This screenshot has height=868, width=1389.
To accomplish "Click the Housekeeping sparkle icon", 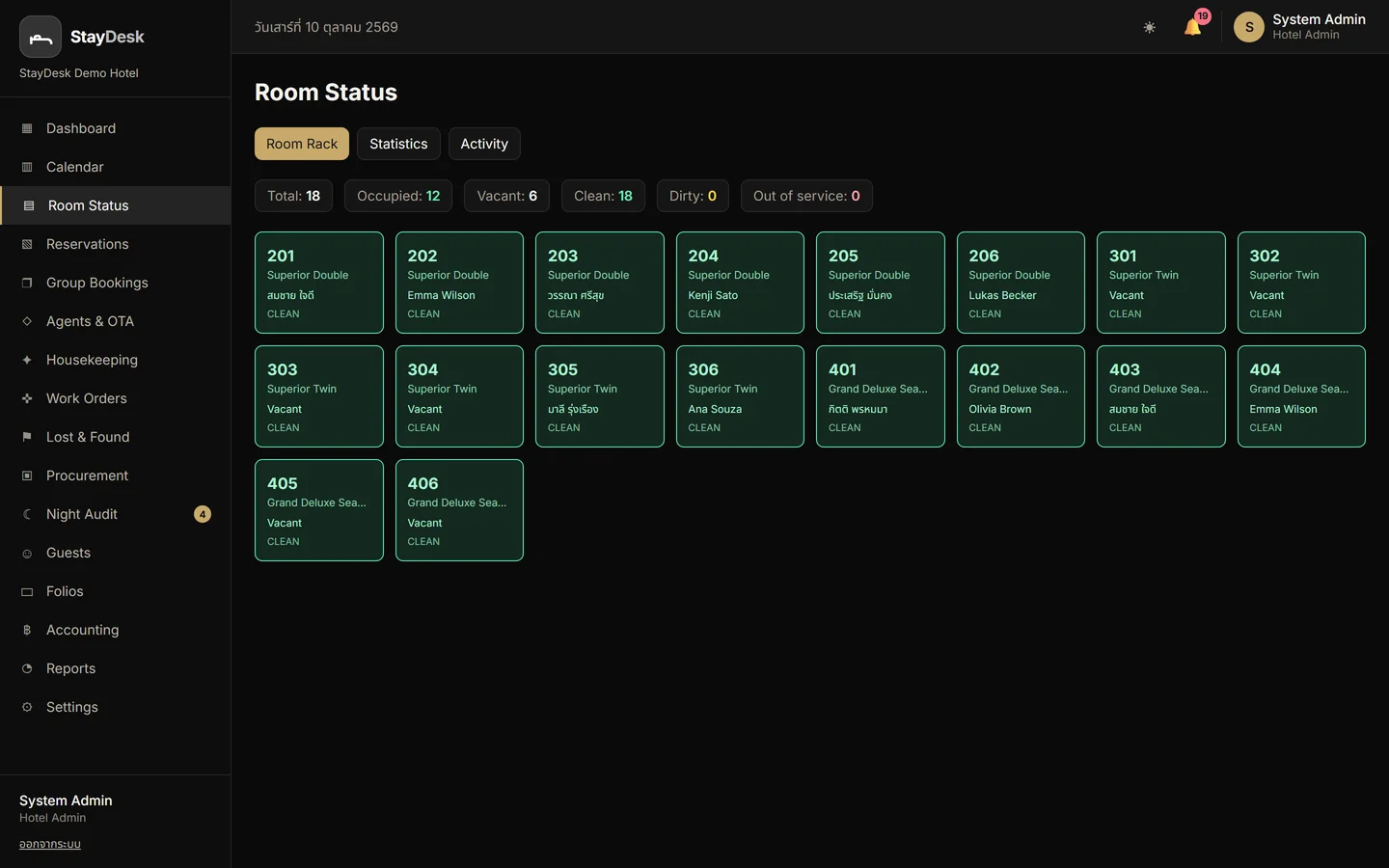I will 27,360.
